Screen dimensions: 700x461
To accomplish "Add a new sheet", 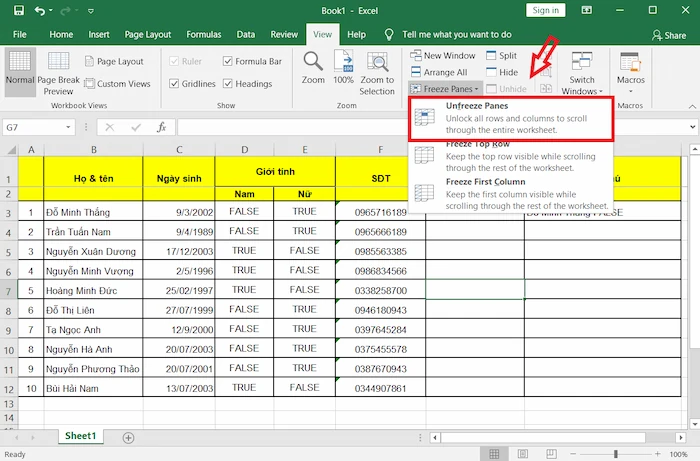I will pos(128,438).
